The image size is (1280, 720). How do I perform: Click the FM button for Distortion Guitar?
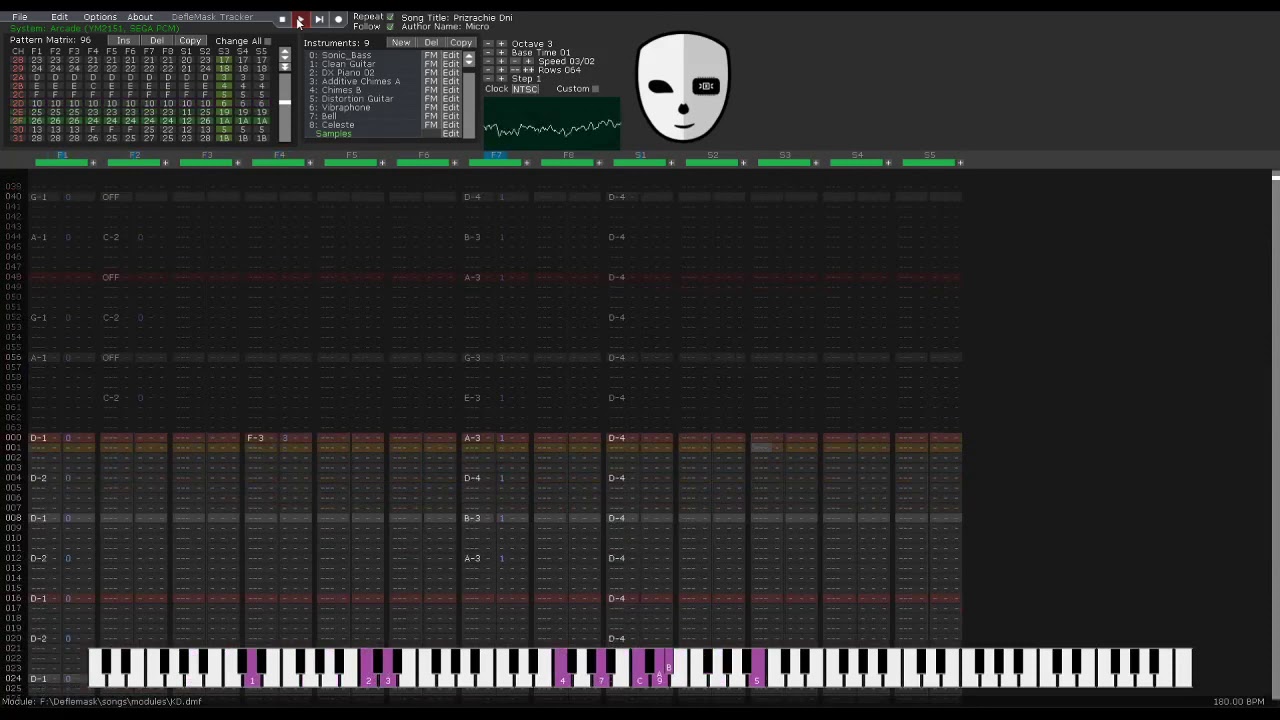pos(431,99)
